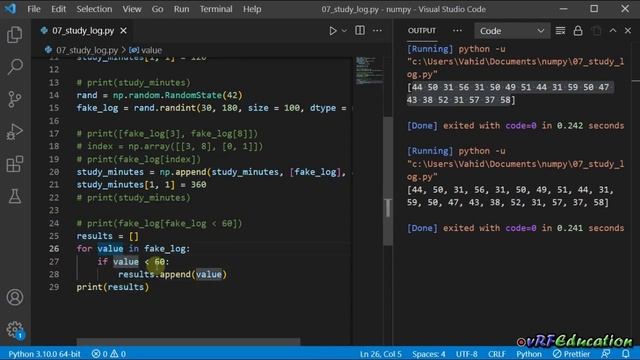Click 'code=0 in 0.241 seconds' output line
Screen dimensions: 640x360
(564, 228)
